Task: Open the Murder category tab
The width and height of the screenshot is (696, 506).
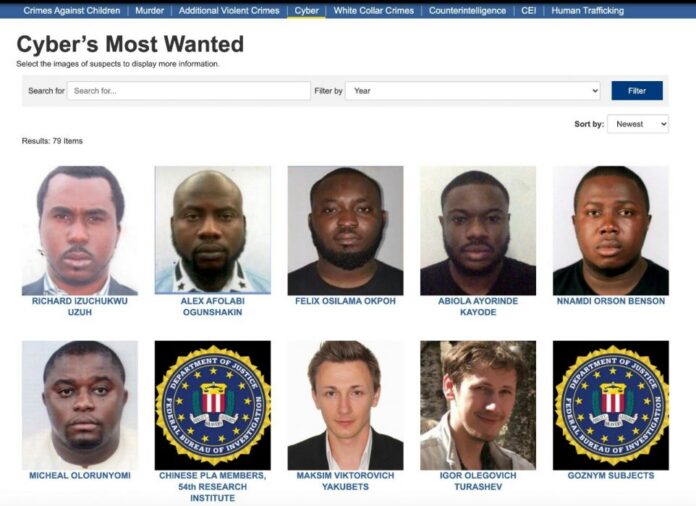Action: click(x=150, y=11)
